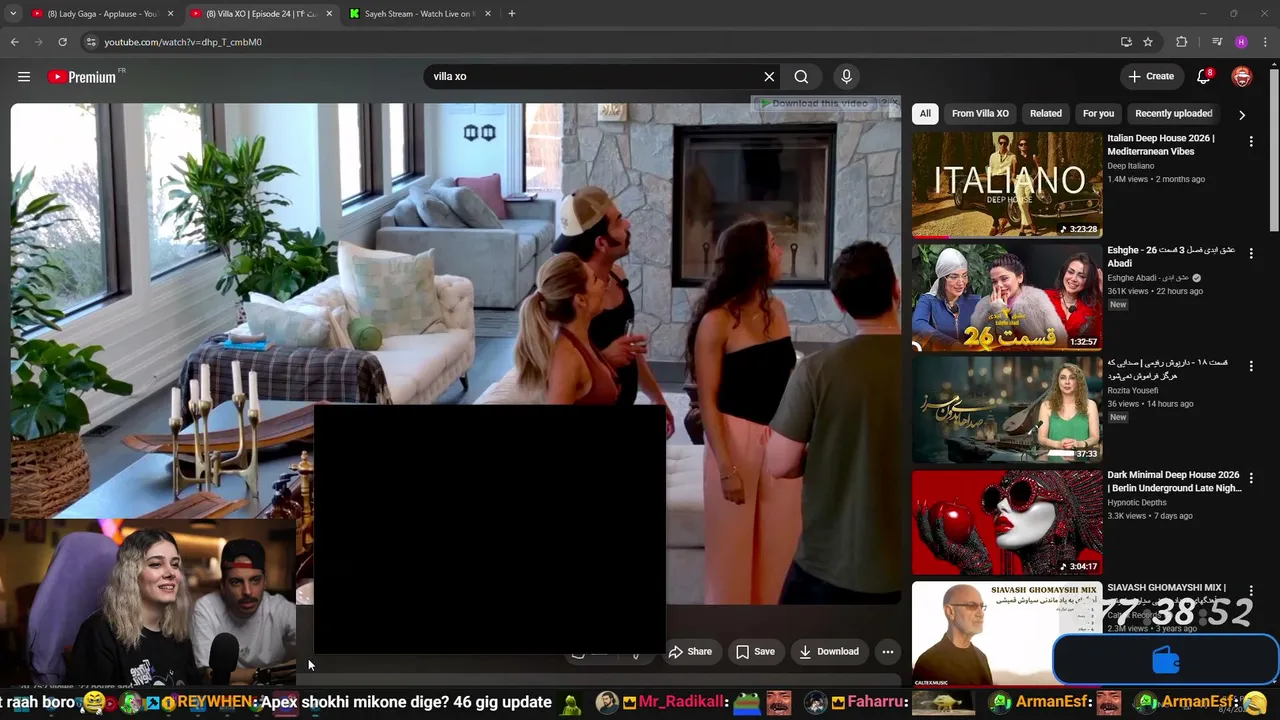This screenshot has height=720, width=1280.
Task: Open options menu for Italian Deep House
Action: pyautogui.click(x=1251, y=142)
